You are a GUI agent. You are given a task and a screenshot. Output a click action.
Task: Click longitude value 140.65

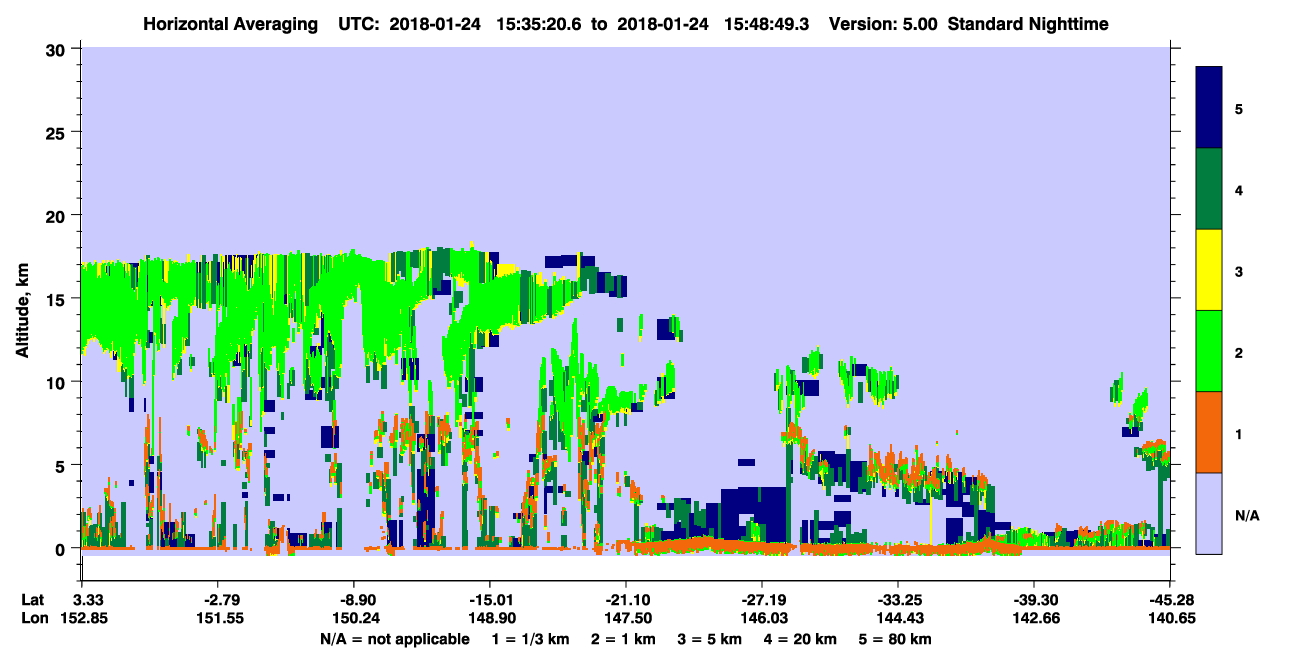[1170, 619]
